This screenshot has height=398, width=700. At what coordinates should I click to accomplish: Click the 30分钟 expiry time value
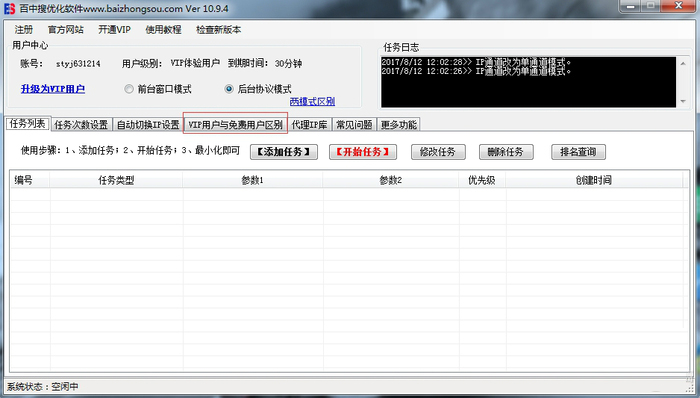288,63
